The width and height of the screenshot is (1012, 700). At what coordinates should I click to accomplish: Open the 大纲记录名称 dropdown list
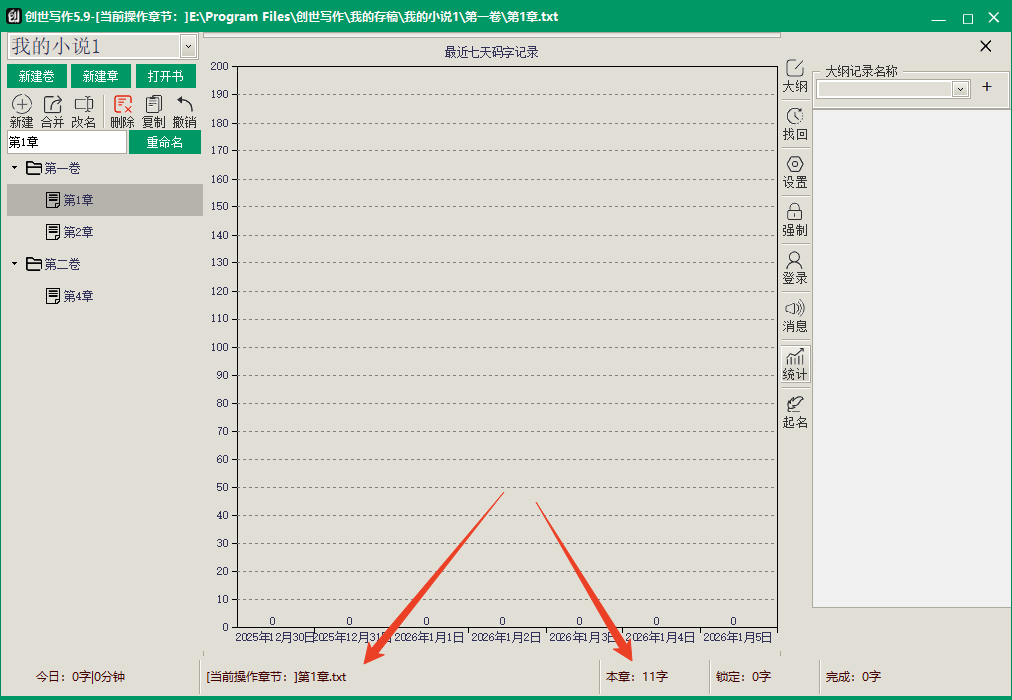(x=961, y=89)
